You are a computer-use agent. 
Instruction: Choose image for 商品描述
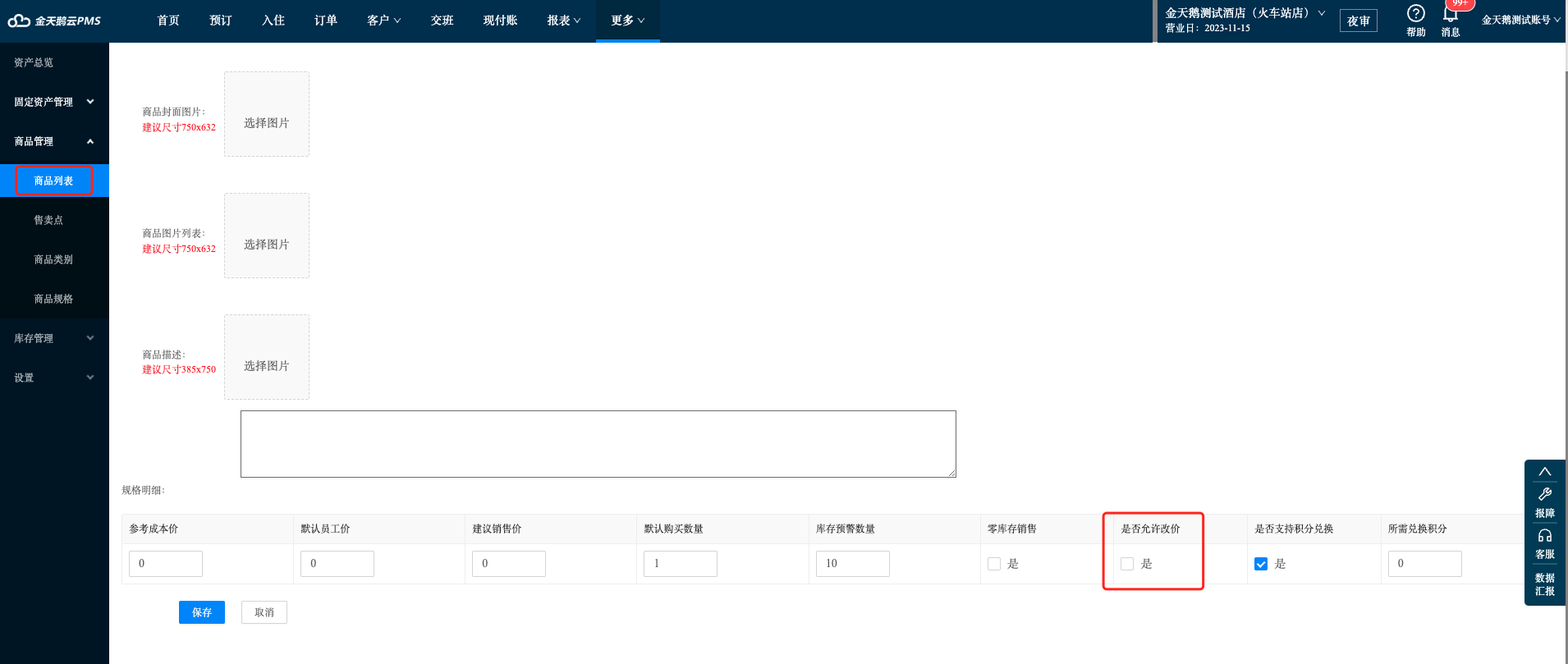pos(267,357)
